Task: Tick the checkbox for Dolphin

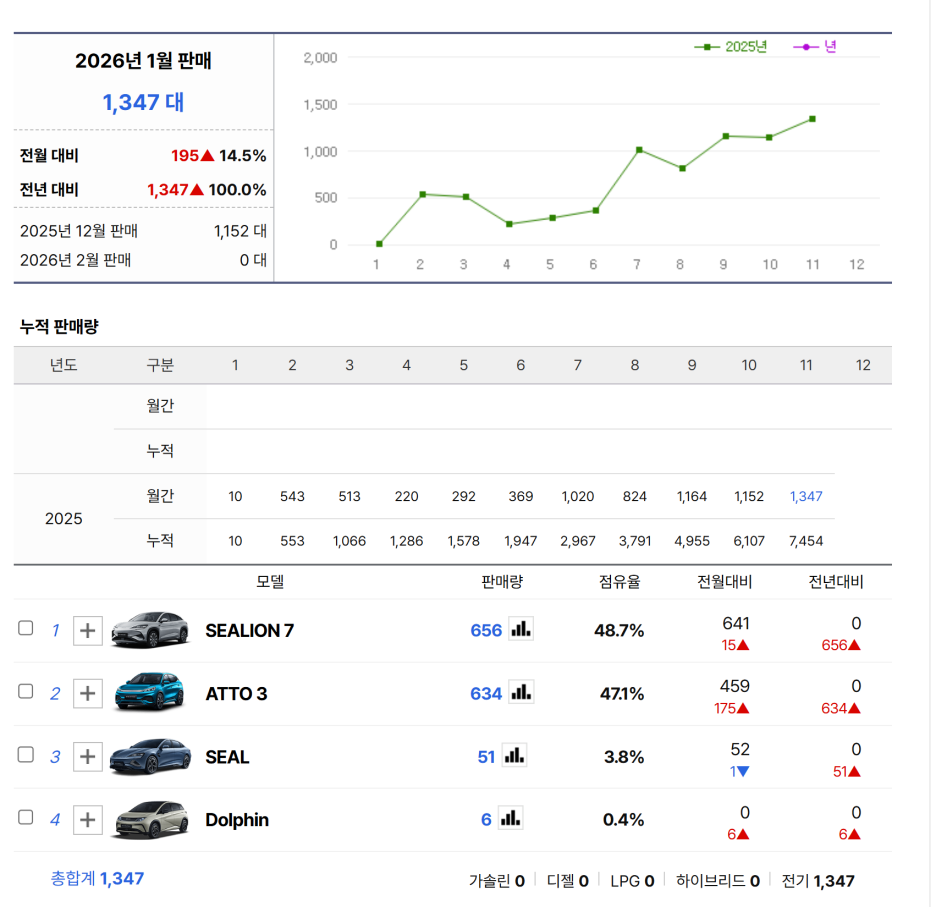Action: [x=26, y=817]
